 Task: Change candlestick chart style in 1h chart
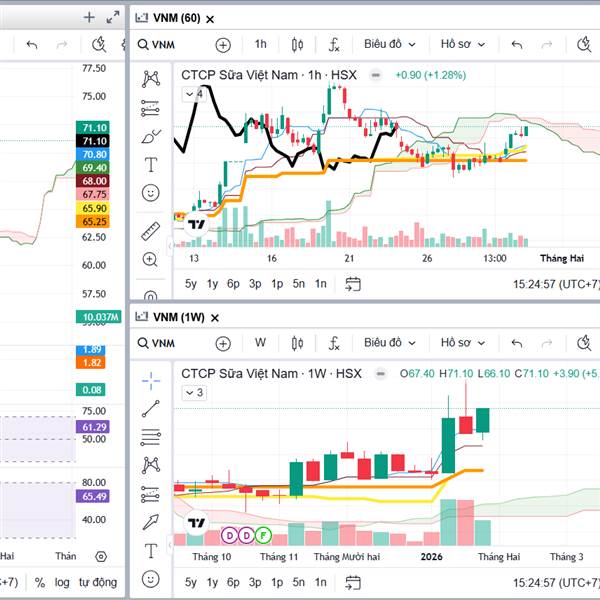click(297, 45)
